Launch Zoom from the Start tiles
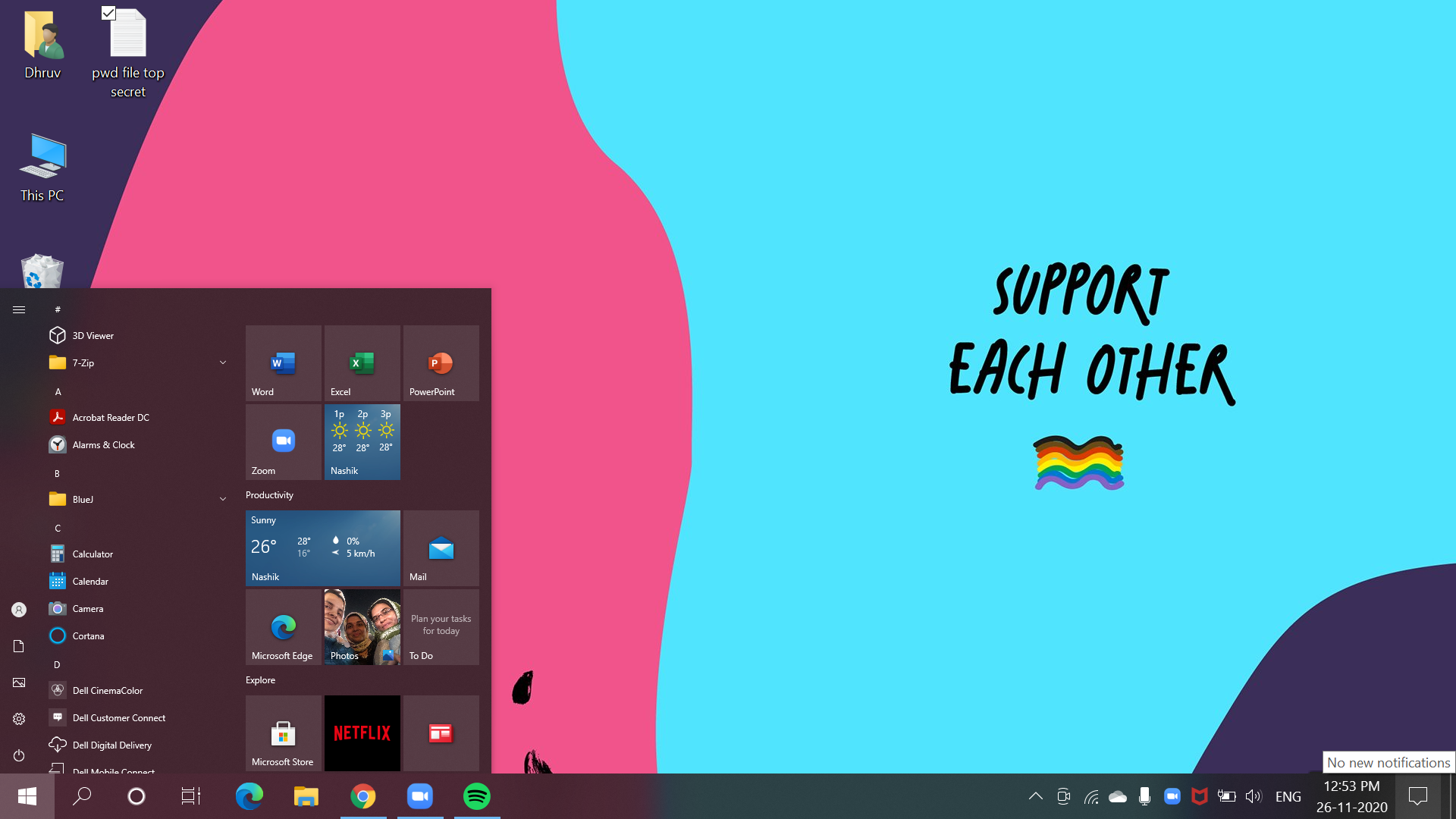Image resolution: width=1456 pixels, height=819 pixels. pyautogui.click(x=284, y=442)
